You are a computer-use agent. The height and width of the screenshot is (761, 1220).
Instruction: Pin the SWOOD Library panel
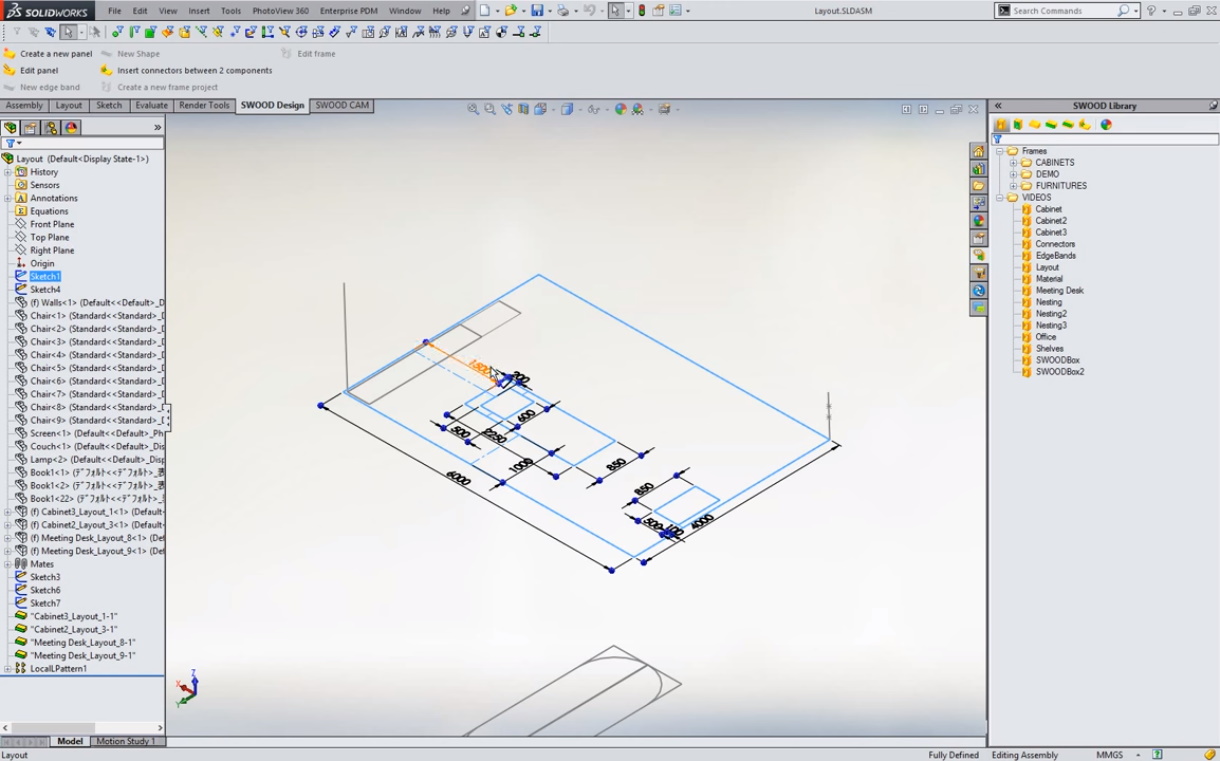[x=1212, y=106]
